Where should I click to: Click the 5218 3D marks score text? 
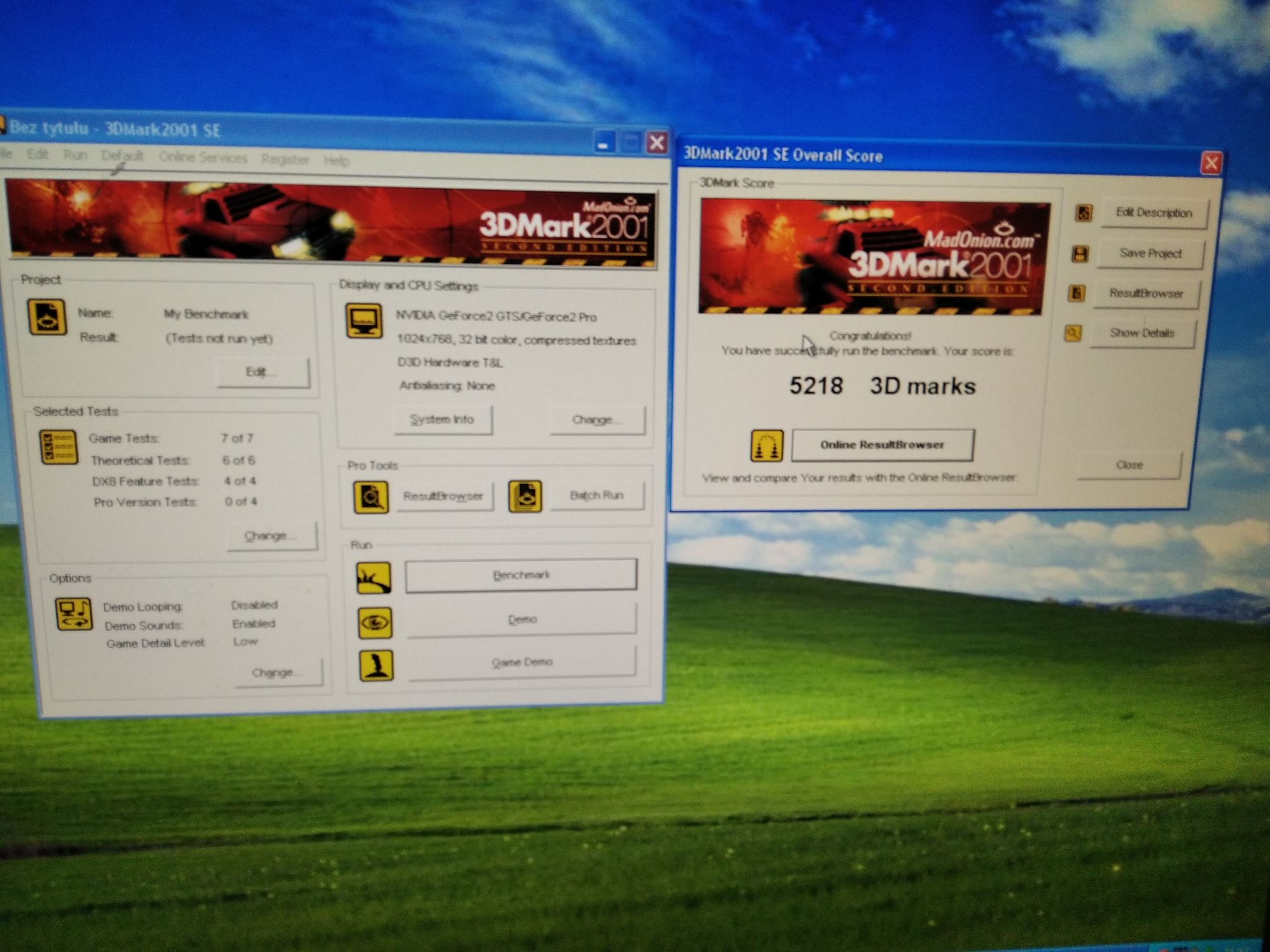click(x=882, y=386)
